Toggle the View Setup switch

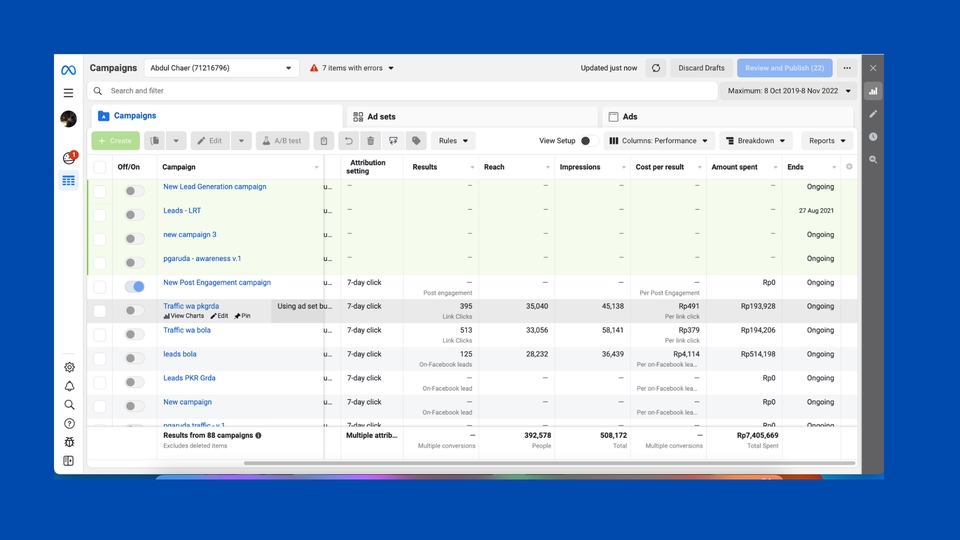click(x=588, y=141)
